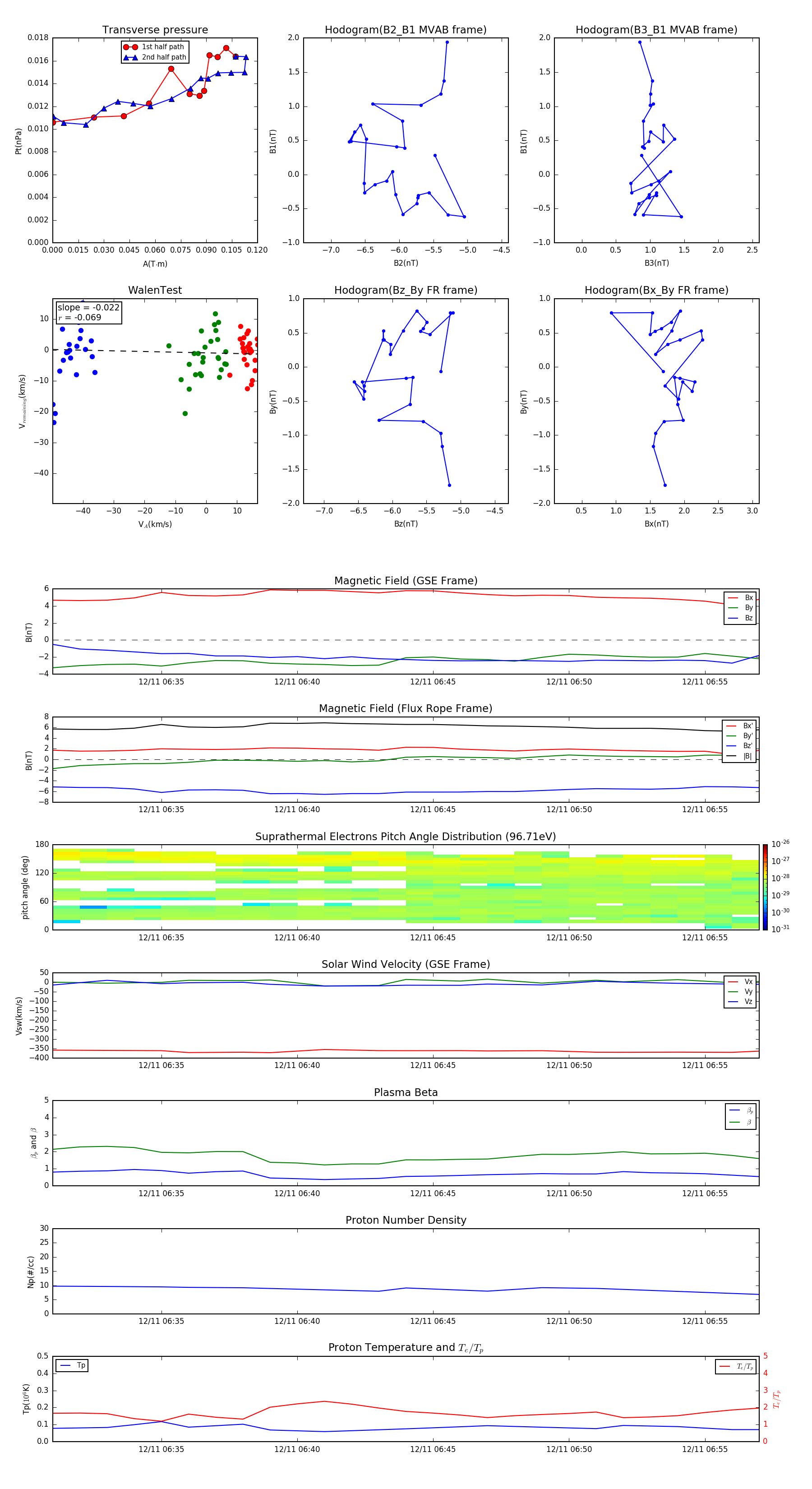Viewport: 812px width, 1489px height.
Task: Click the 'Np(#/cc)' y-axis label
Action: click(31, 1271)
